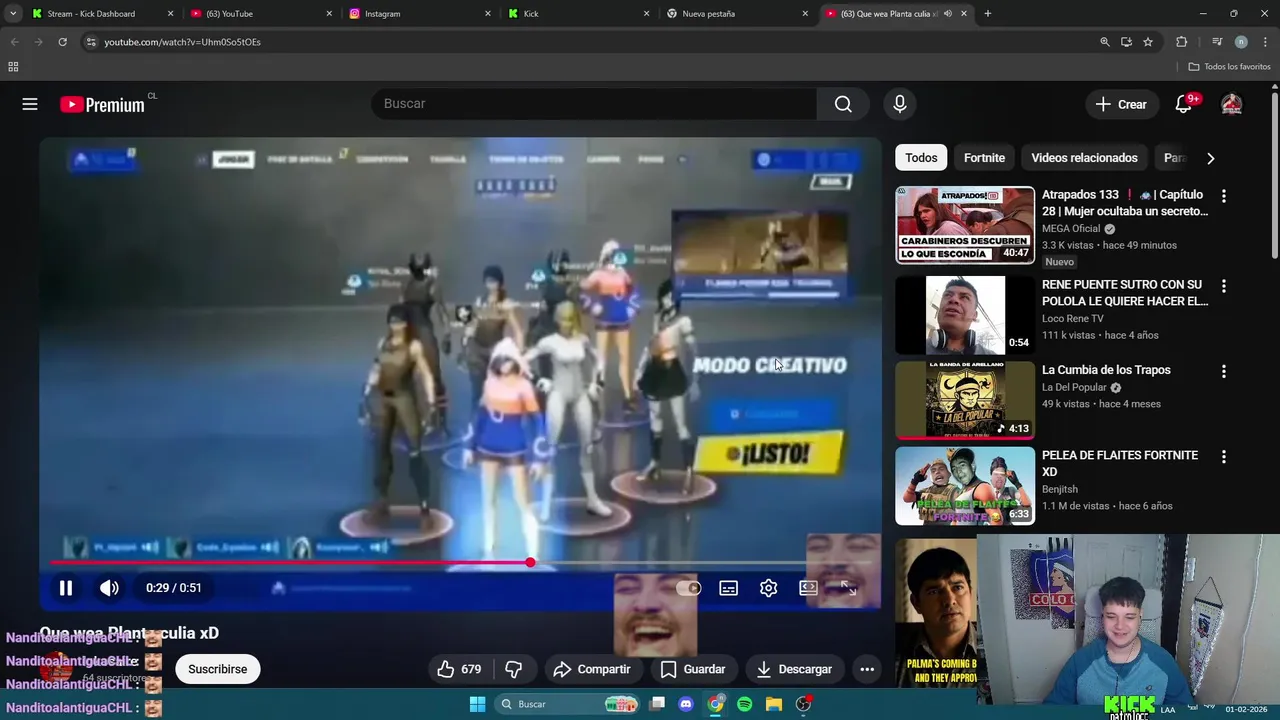Go back with the browser back arrow
This screenshot has height=720, width=1280.
14,42
